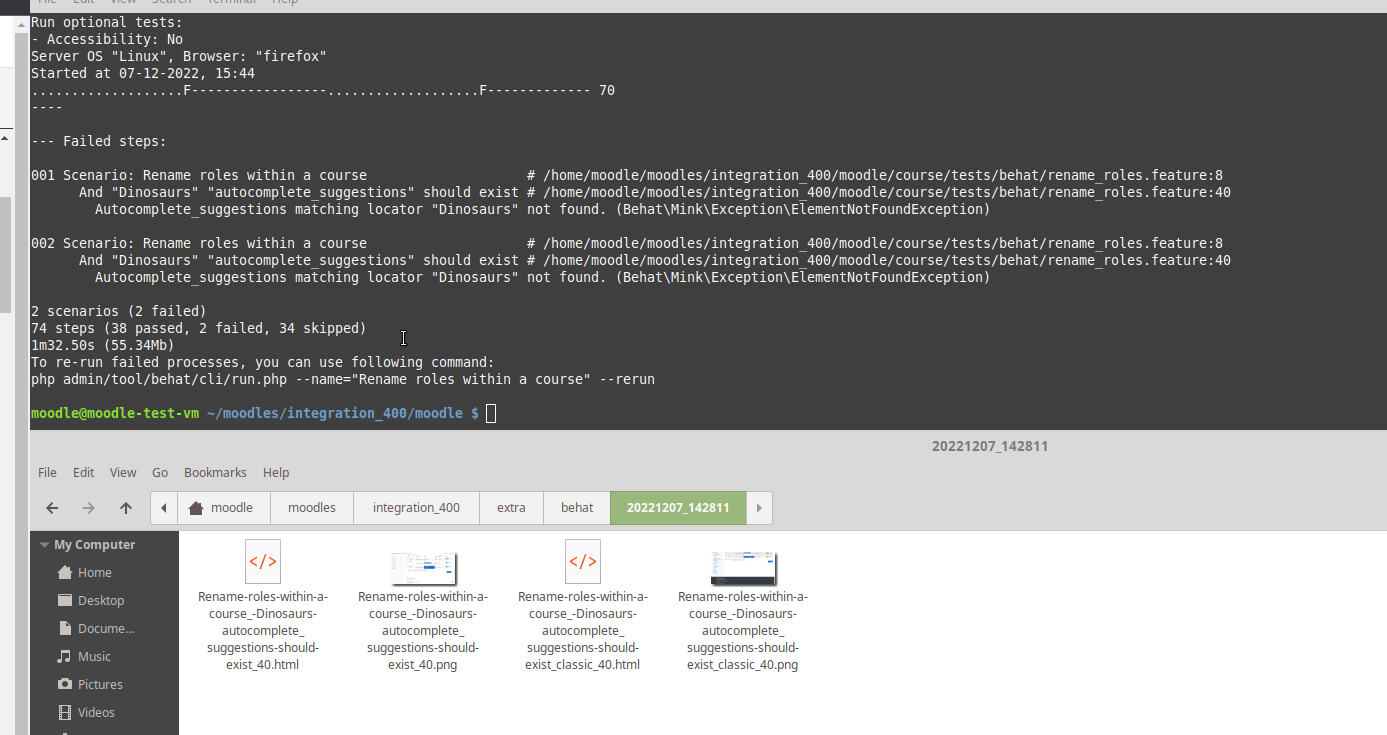
Task: Click the Pictures camera icon in sidebar
Action: click(65, 685)
